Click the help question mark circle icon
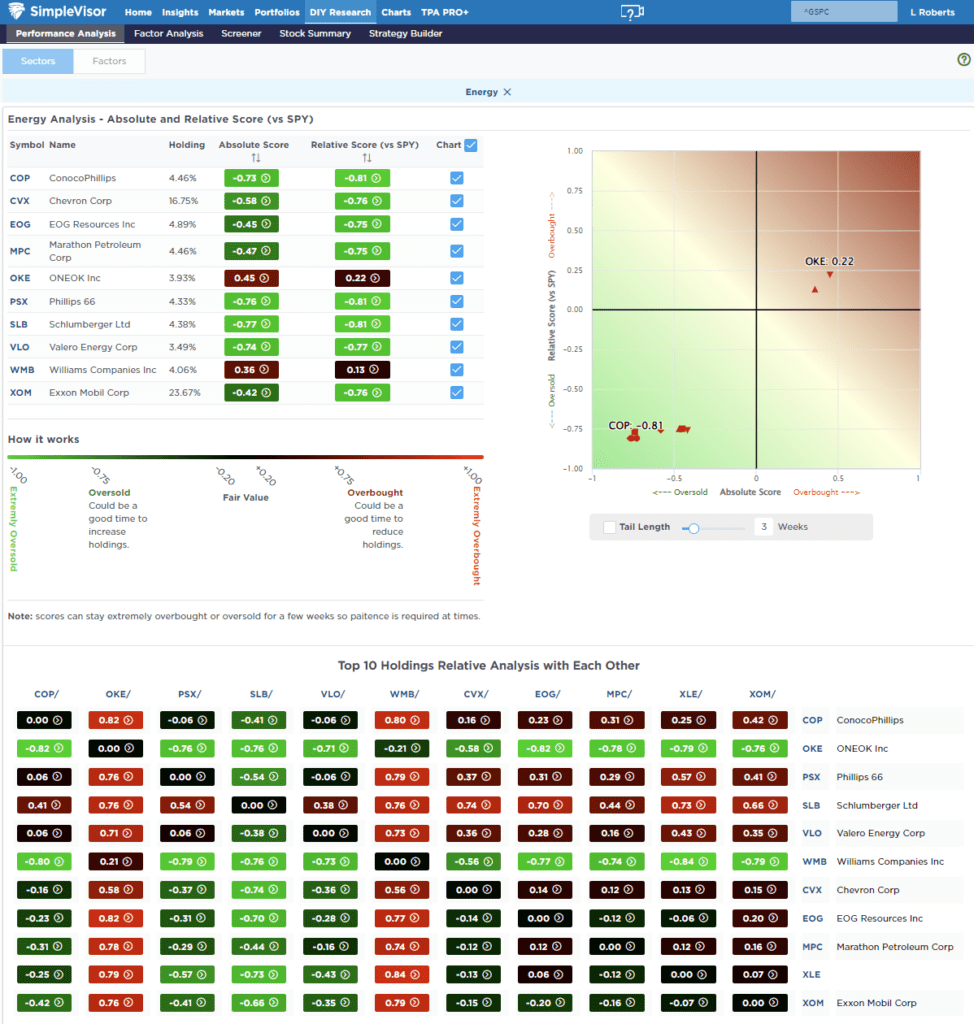Viewport: 974px width, 1024px height. (x=964, y=59)
